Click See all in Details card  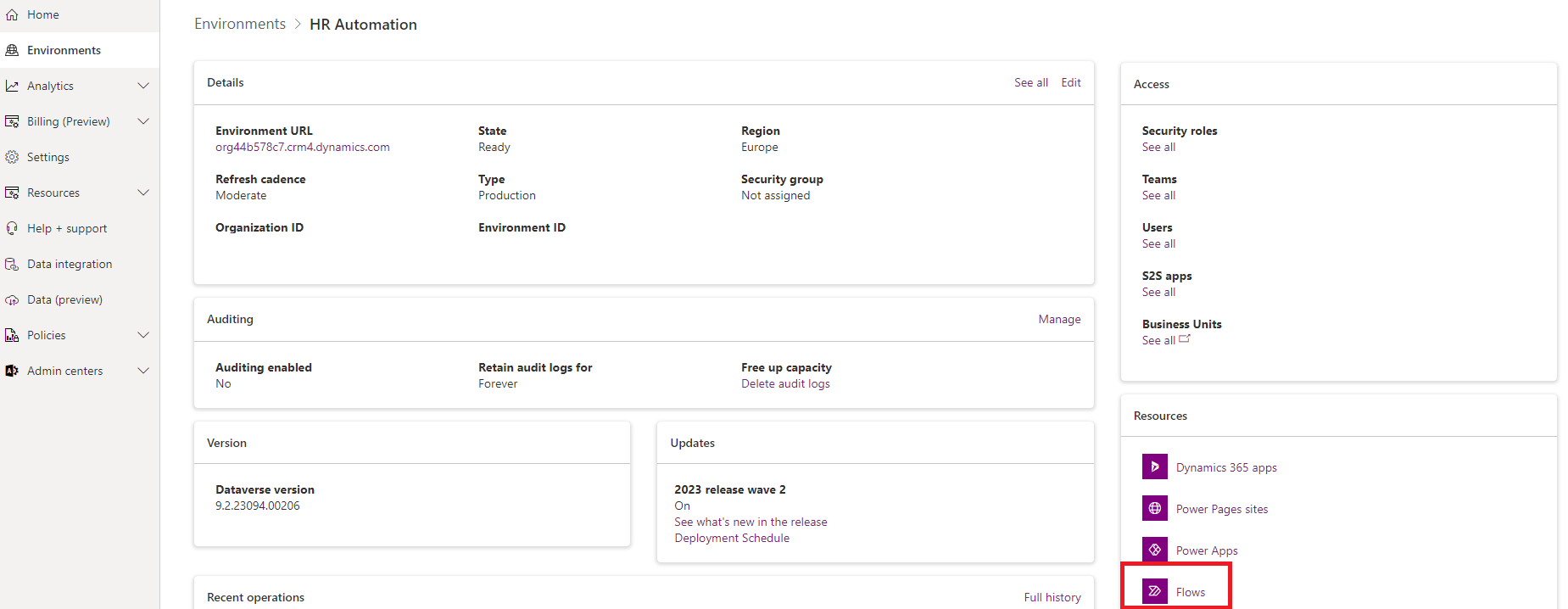coord(1031,82)
